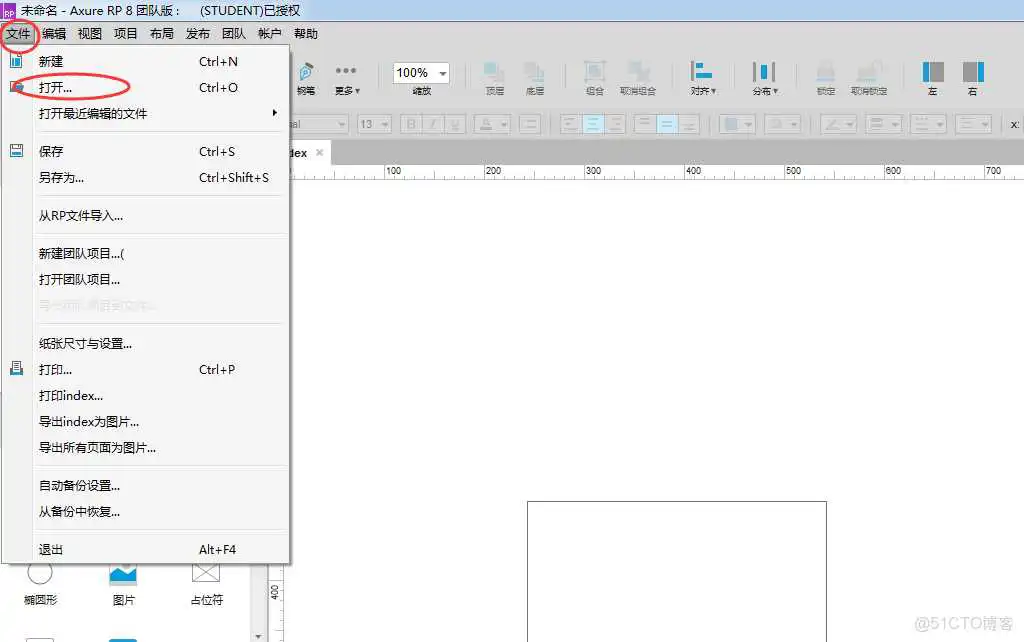Click the Group (组合) toolbar icon
Image resolution: width=1024 pixels, height=642 pixels.
click(594, 74)
